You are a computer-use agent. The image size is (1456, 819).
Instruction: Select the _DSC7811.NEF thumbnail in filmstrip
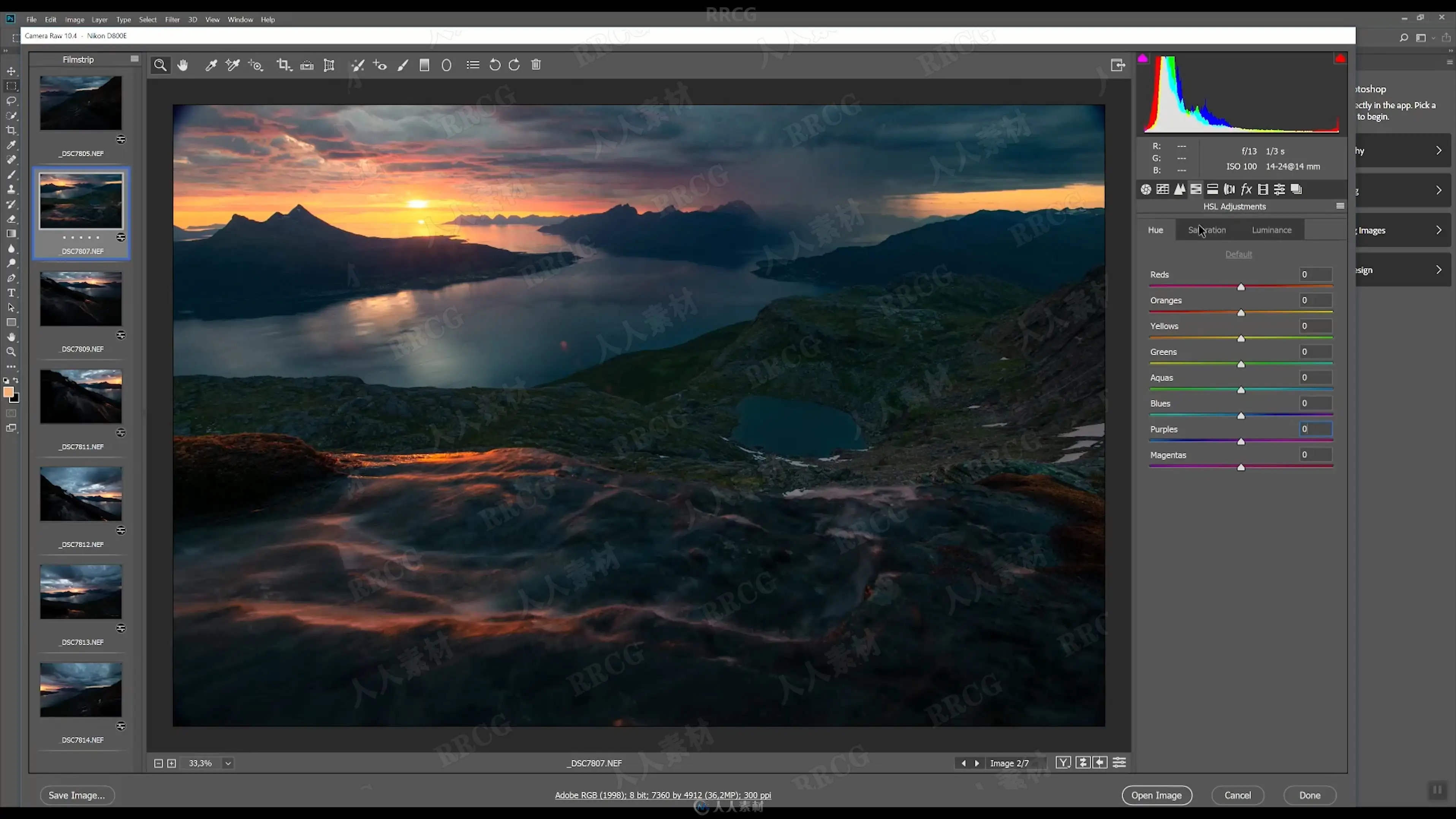click(81, 397)
